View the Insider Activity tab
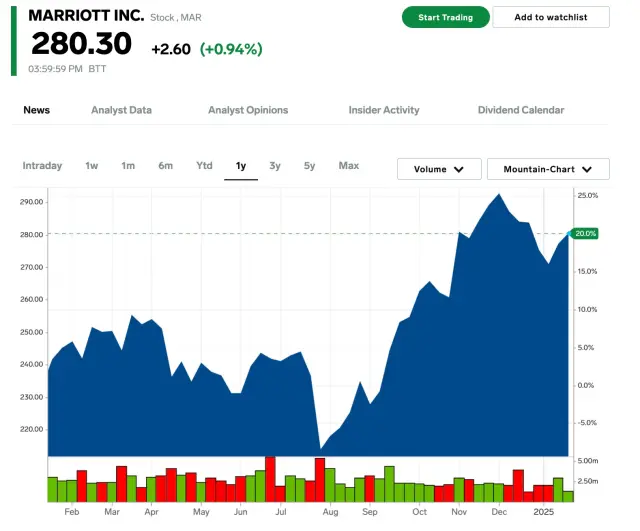The width and height of the screenshot is (640, 531). (384, 110)
